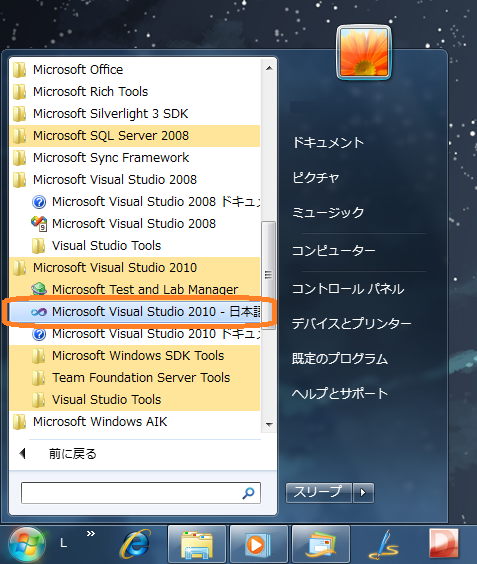
Task: Click the programs list scroll down arrow
Action: point(269,424)
